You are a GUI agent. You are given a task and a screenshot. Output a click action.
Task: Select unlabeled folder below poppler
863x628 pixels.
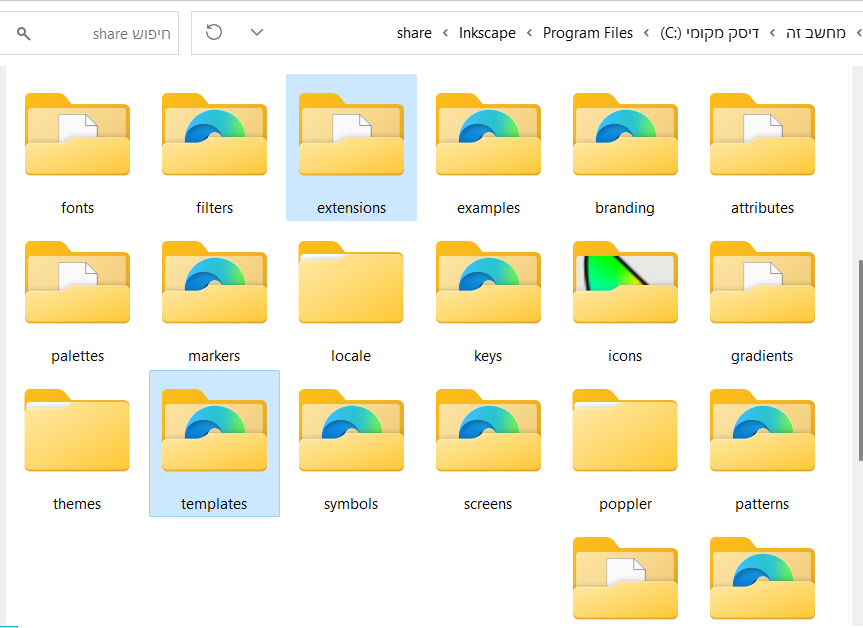[625, 578]
